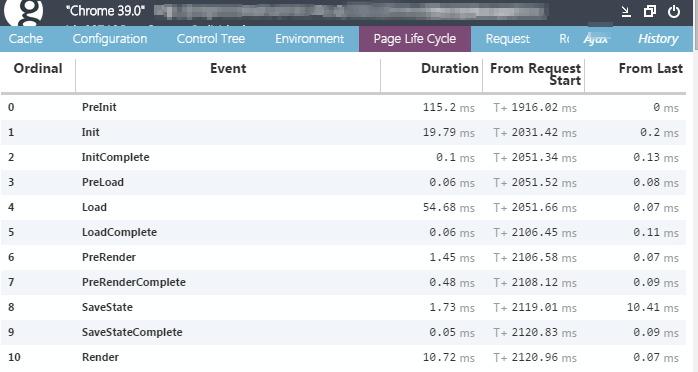Click the 10.41 ms From Last value
The width and height of the screenshot is (698, 372).
[653, 307]
